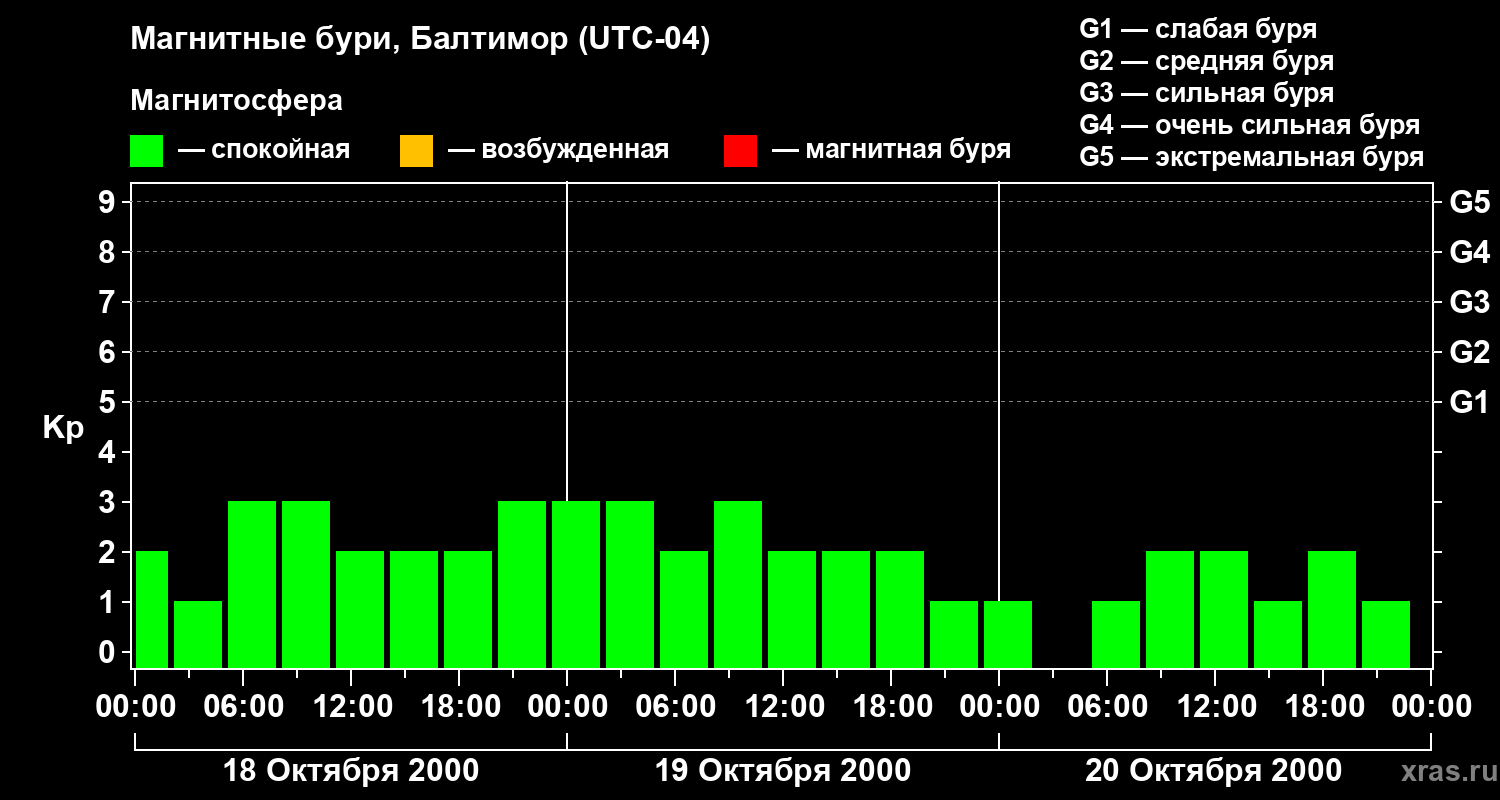Select the 20 Октября 2000 date label
The width and height of the screenshot is (1500, 800).
(x=1214, y=771)
